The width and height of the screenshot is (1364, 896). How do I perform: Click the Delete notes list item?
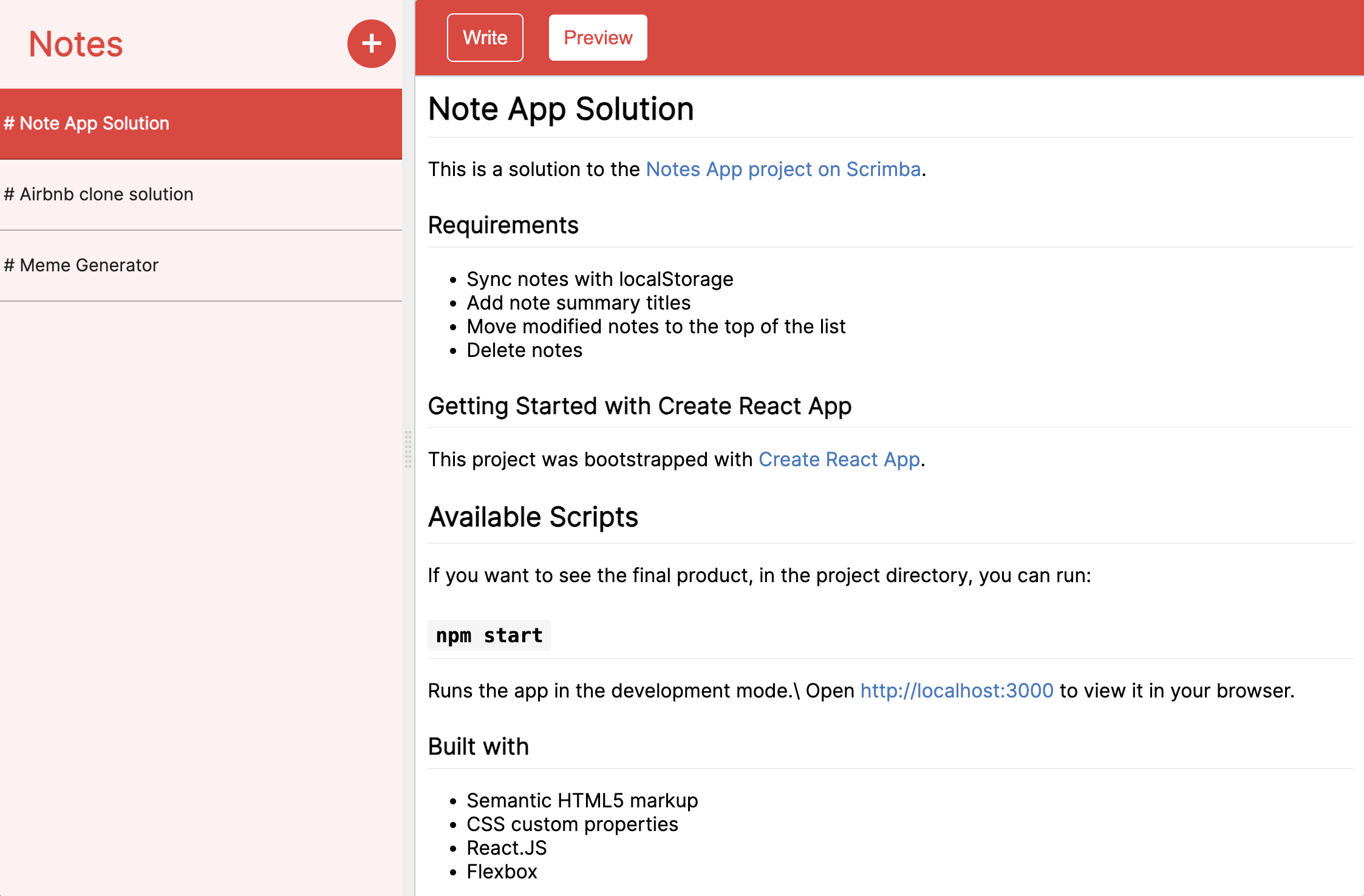pos(524,350)
